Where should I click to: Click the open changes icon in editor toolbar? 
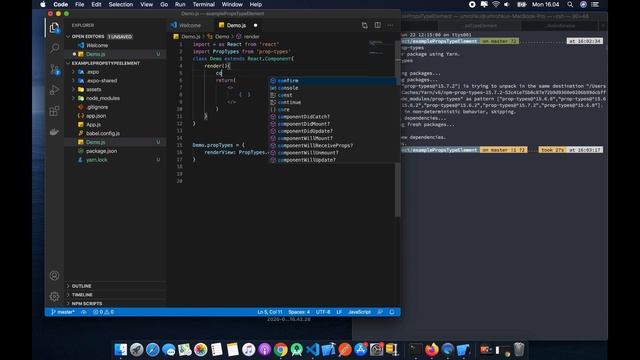point(364,25)
